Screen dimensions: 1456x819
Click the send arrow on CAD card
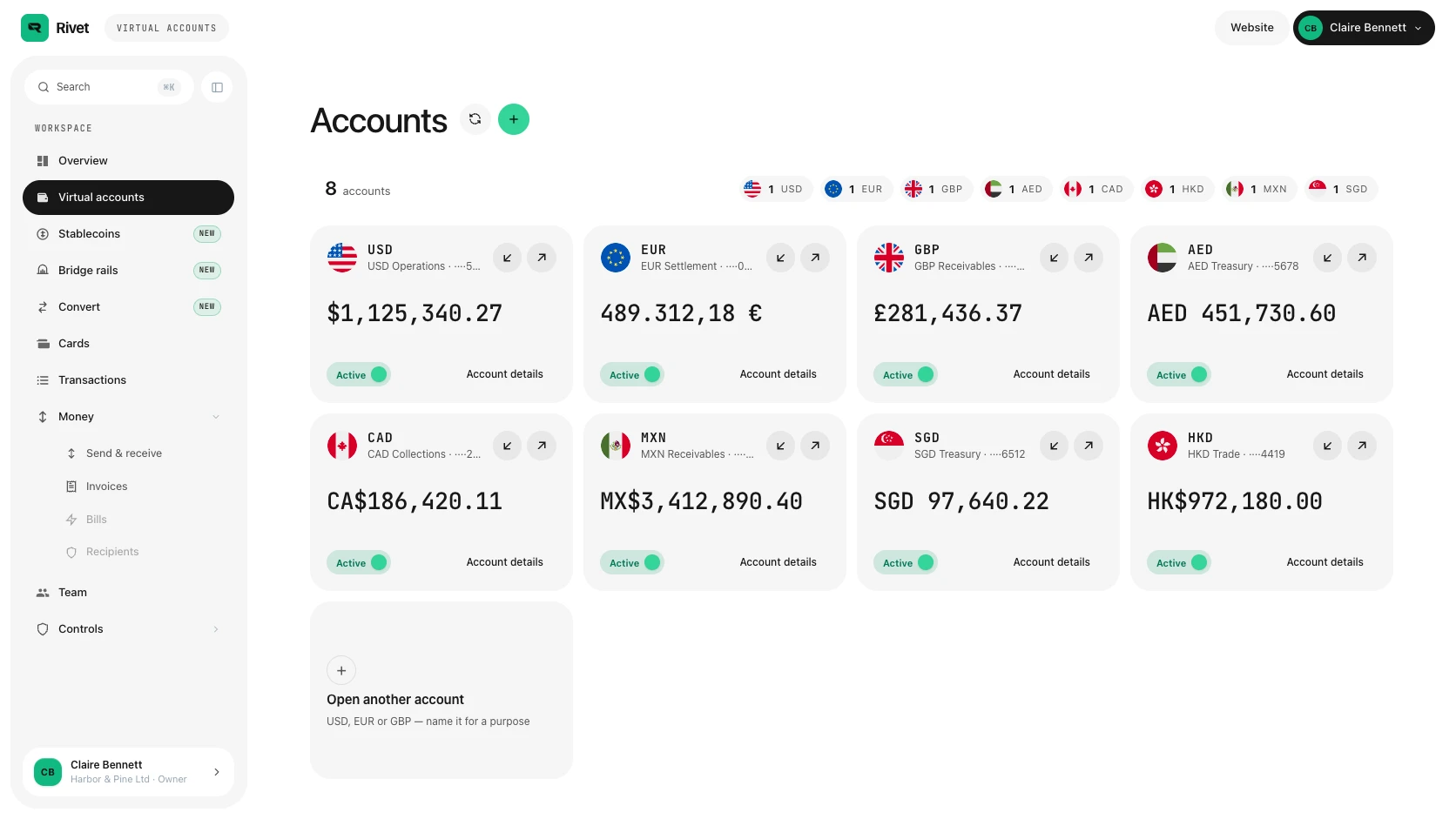click(x=542, y=446)
